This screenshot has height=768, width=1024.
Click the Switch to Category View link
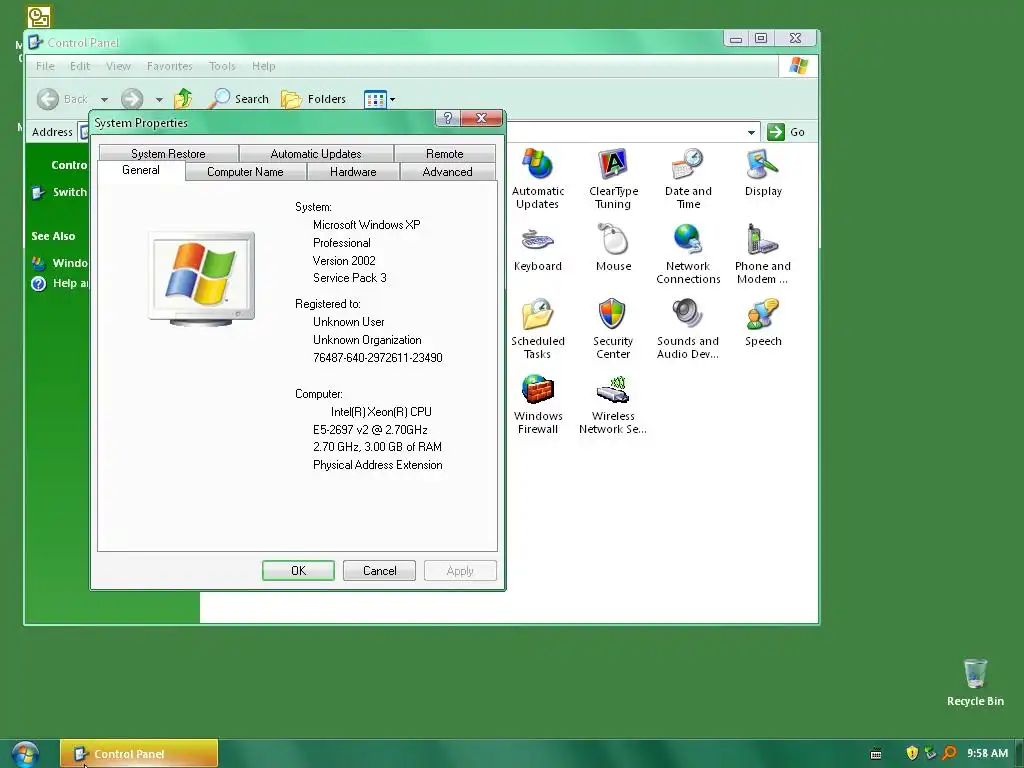59,192
